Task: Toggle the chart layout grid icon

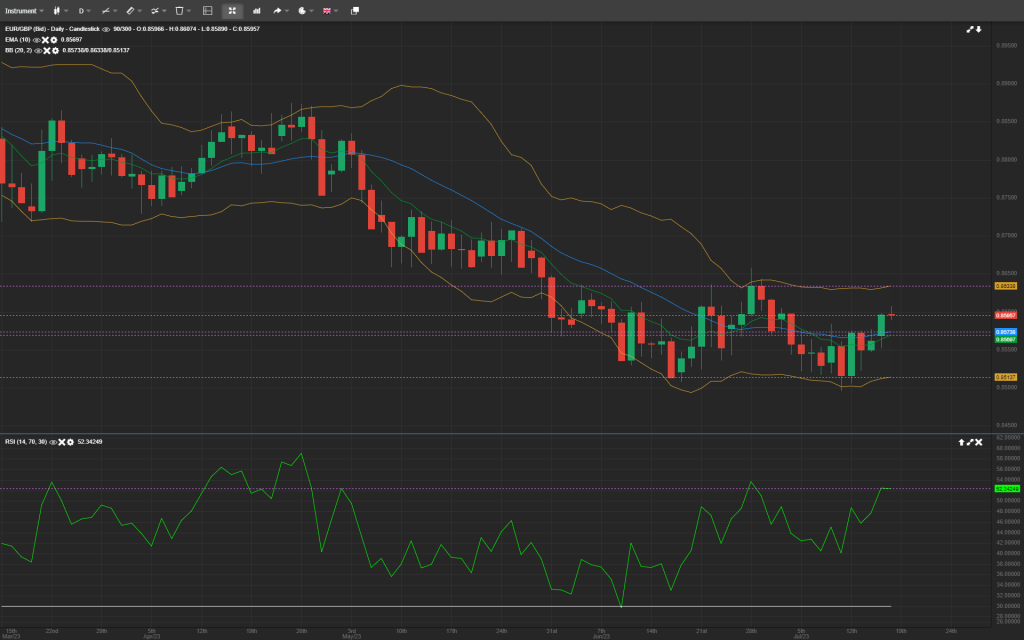Action: pyautogui.click(x=208, y=11)
